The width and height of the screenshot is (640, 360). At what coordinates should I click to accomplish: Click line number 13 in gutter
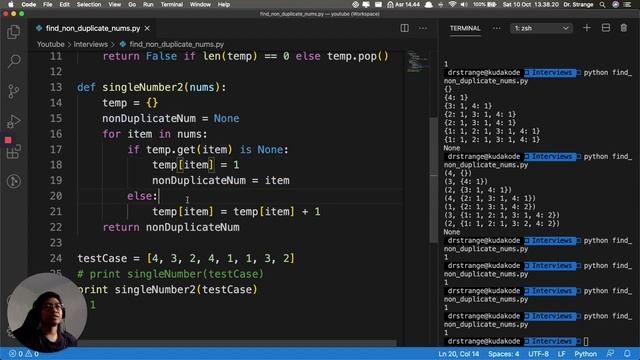[56, 87]
